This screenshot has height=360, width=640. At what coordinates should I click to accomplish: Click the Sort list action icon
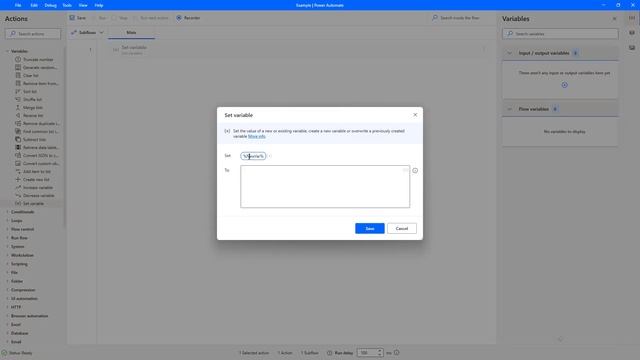point(18,91)
